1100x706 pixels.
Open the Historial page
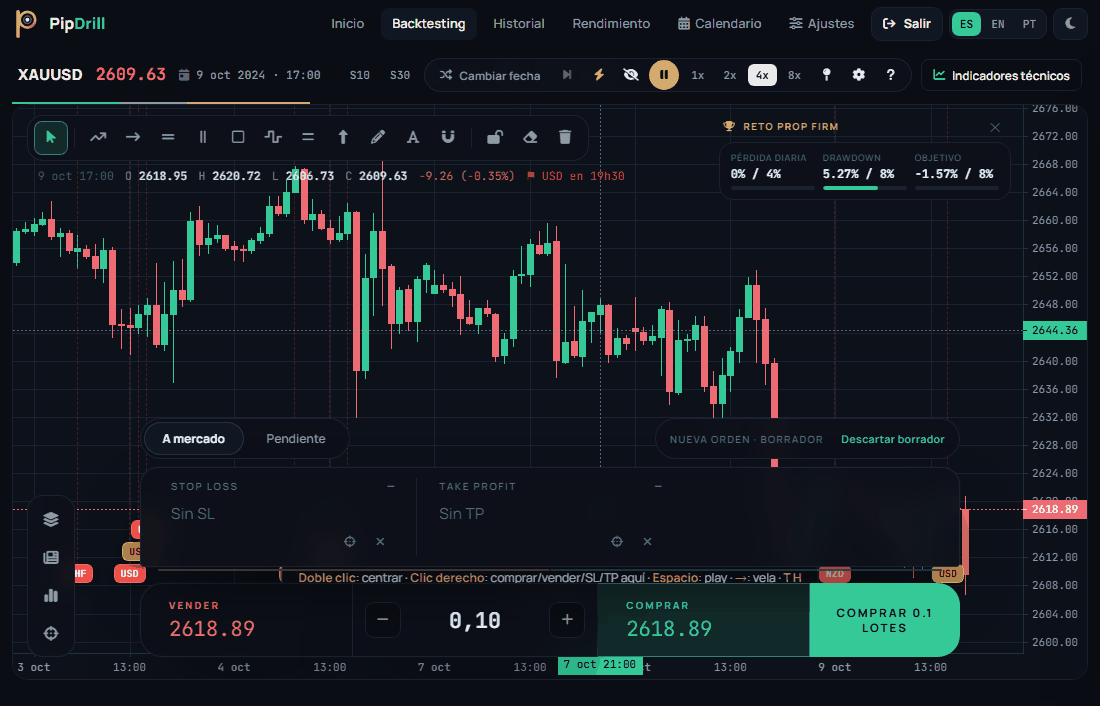pos(518,24)
